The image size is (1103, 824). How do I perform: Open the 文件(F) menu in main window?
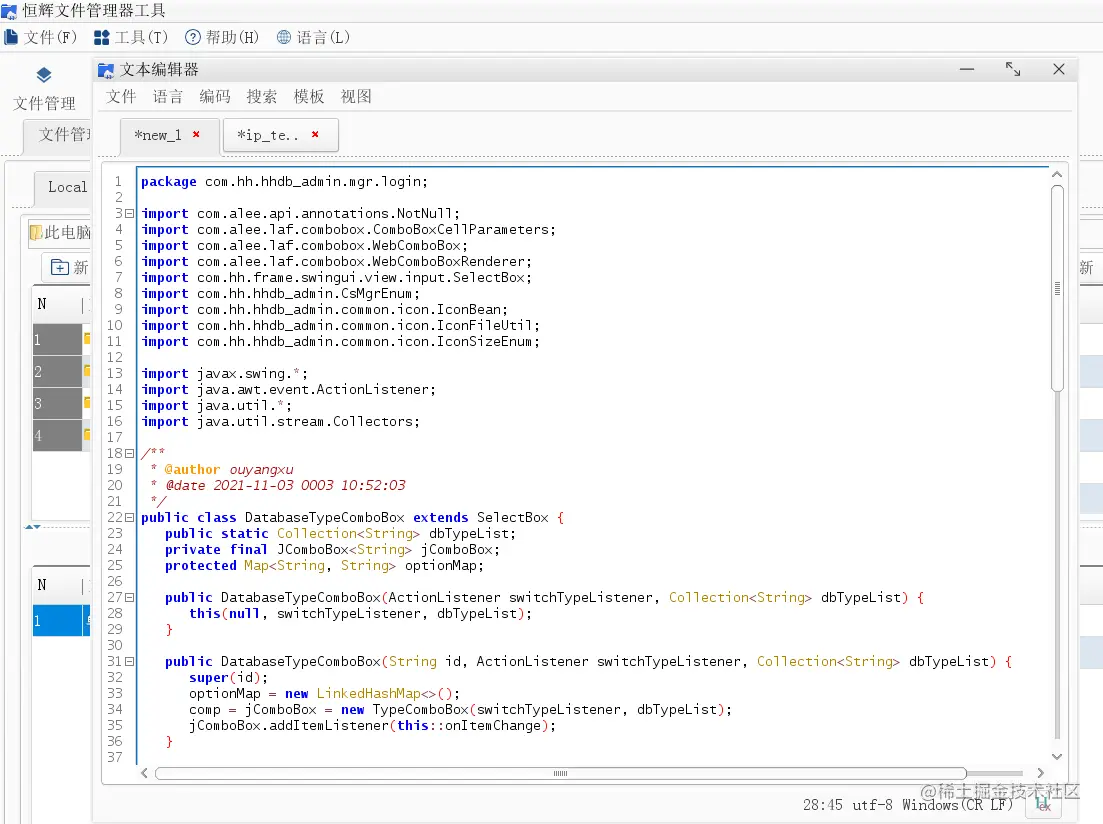(x=40, y=37)
